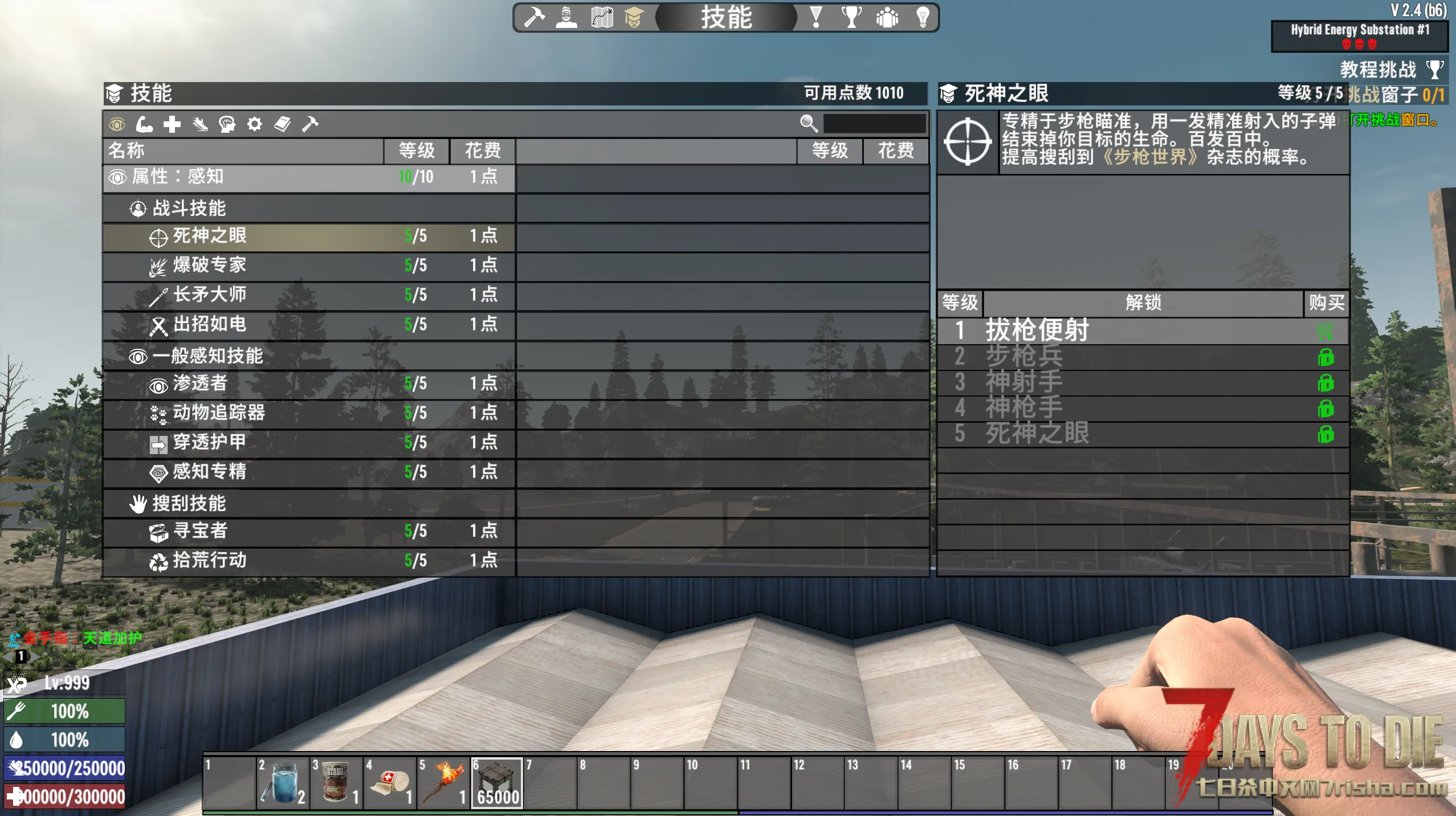
Task: Open the crafting menu hammer icon
Action: coord(534,17)
